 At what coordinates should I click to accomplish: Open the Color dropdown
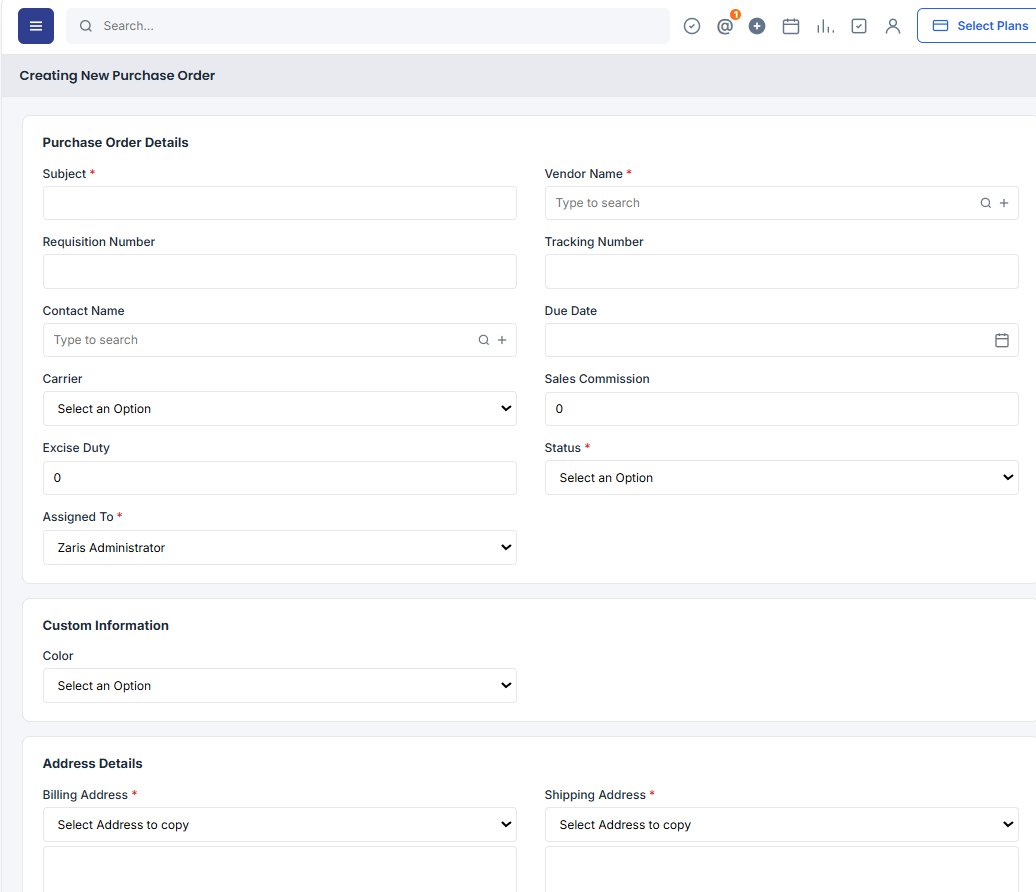point(279,686)
